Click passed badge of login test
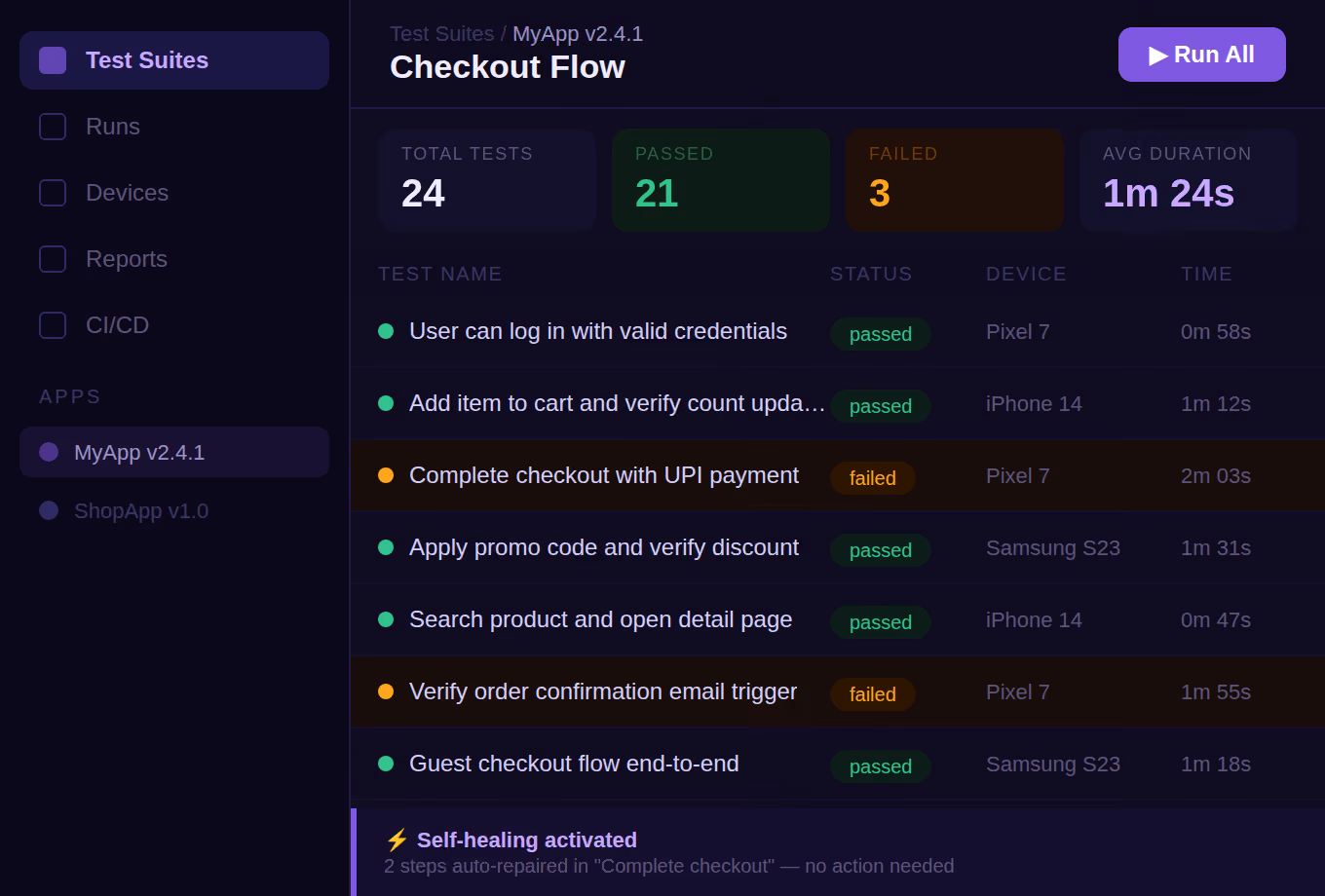The height and width of the screenshot is (896, 1325). (881, 334)
